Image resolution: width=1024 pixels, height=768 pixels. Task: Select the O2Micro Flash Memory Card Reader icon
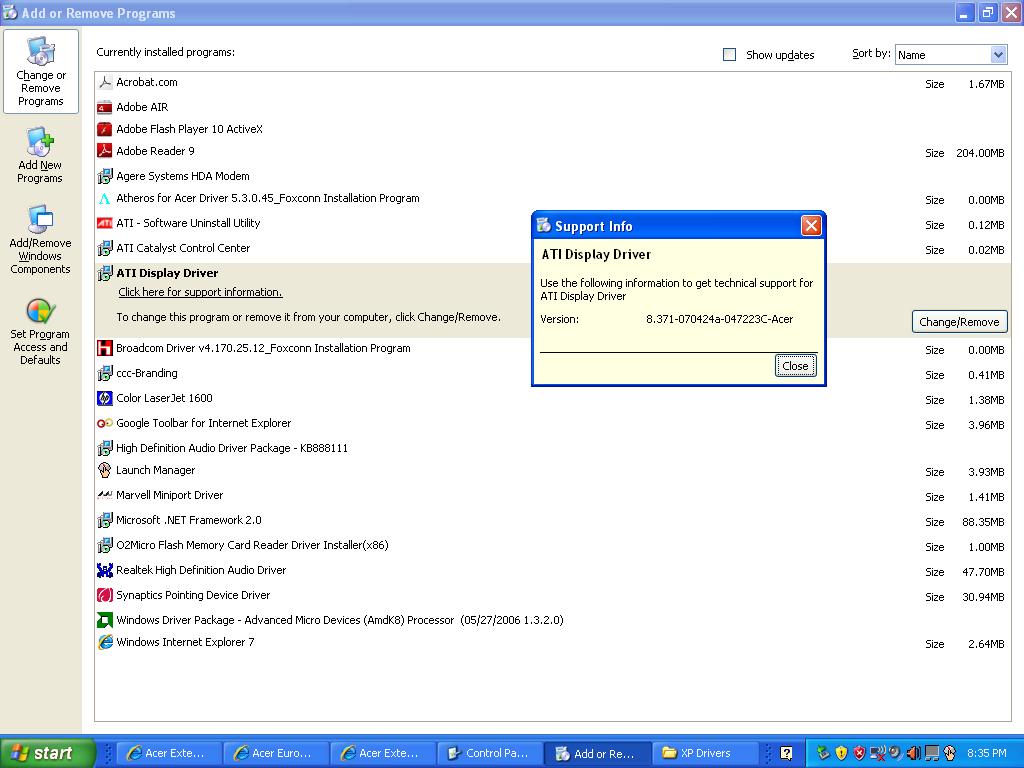coord(104,545)
